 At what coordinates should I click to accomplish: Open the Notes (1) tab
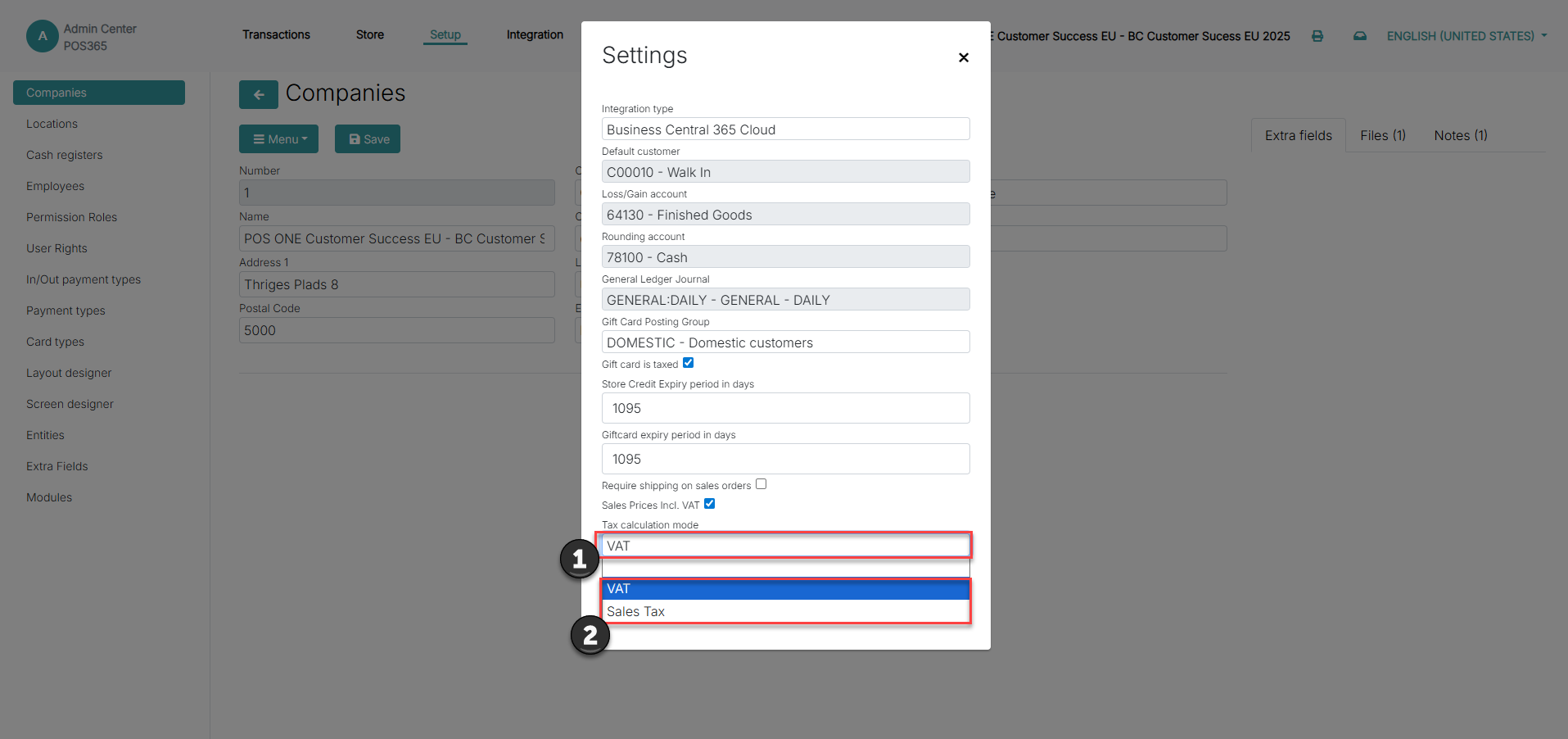(x=1460, y=136)
